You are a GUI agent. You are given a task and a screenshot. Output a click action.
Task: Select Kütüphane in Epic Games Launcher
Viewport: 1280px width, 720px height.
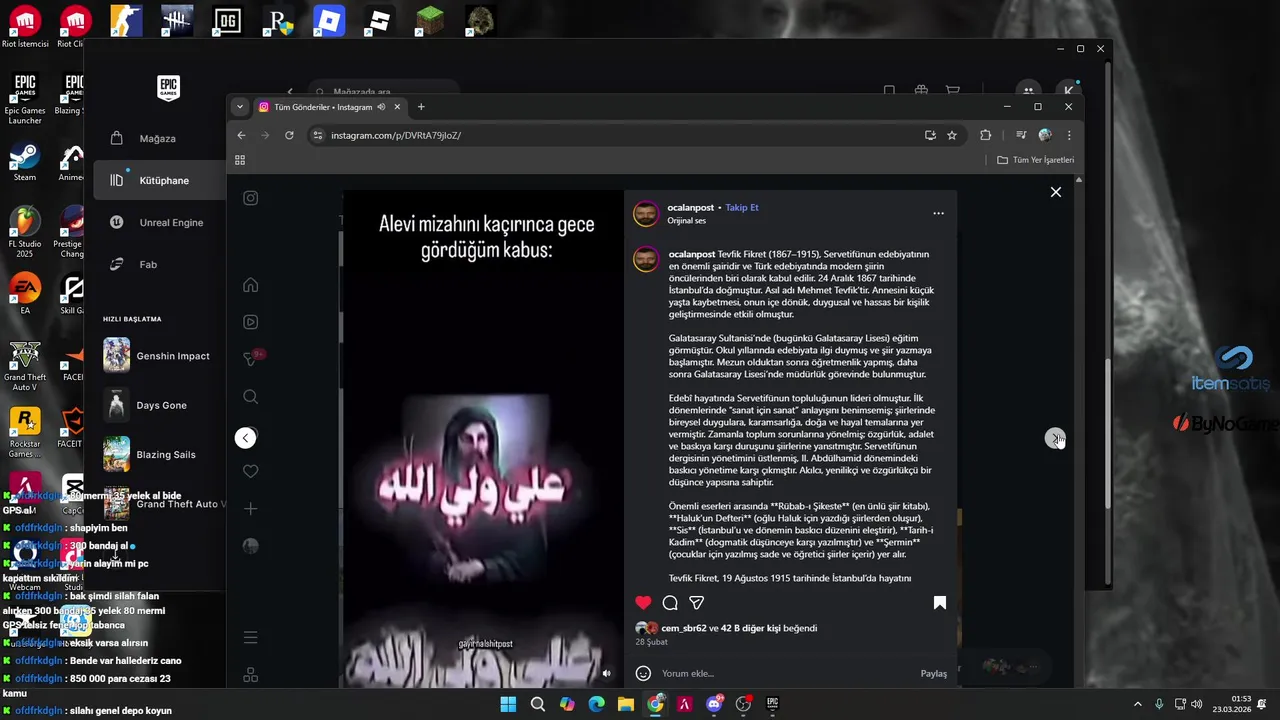tap(160, 180)
